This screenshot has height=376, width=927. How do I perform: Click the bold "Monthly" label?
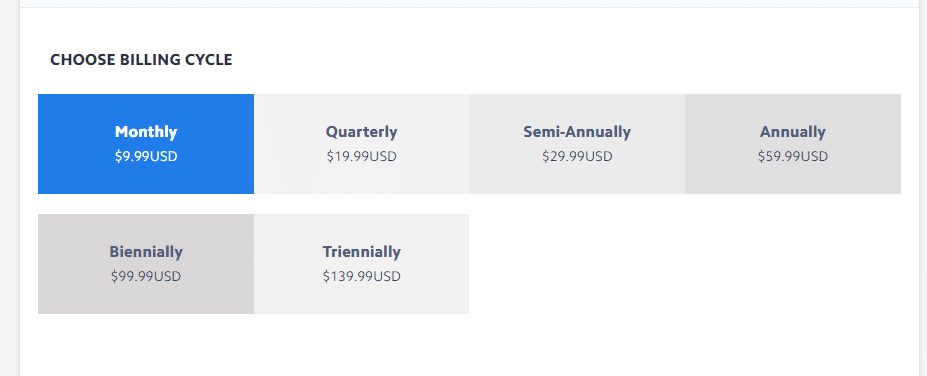pos(146,132)
